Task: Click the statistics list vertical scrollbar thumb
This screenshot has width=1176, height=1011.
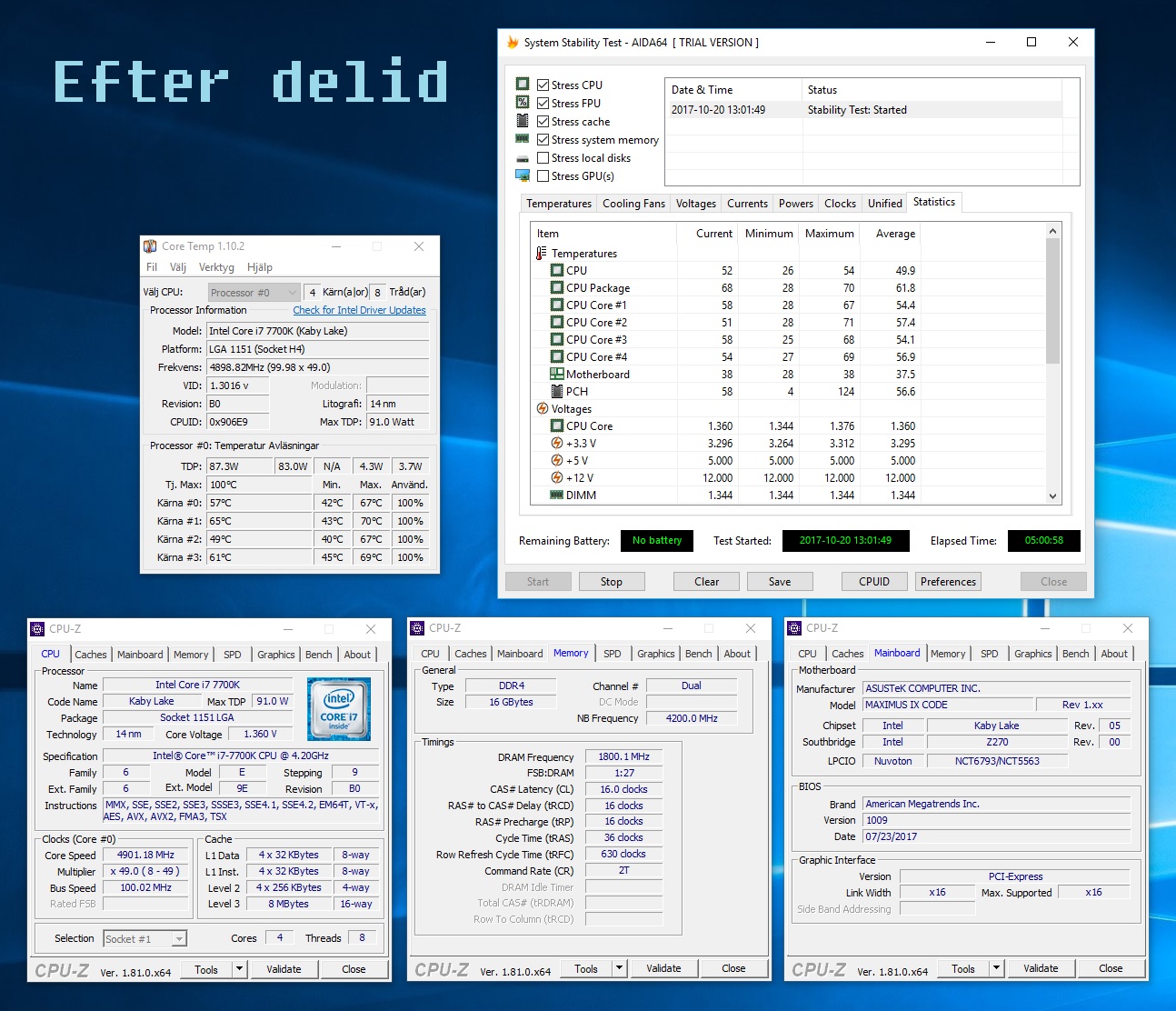Action: tap(1053, 301)
